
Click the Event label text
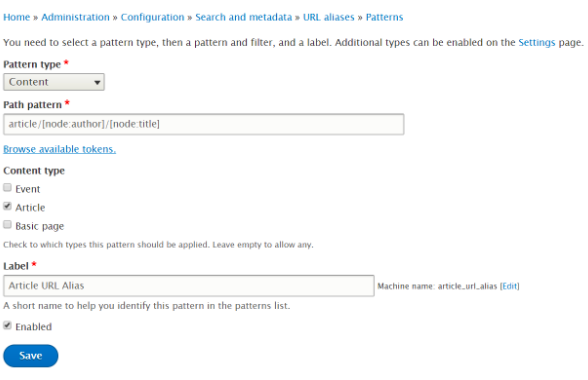(x=28, y=189)
